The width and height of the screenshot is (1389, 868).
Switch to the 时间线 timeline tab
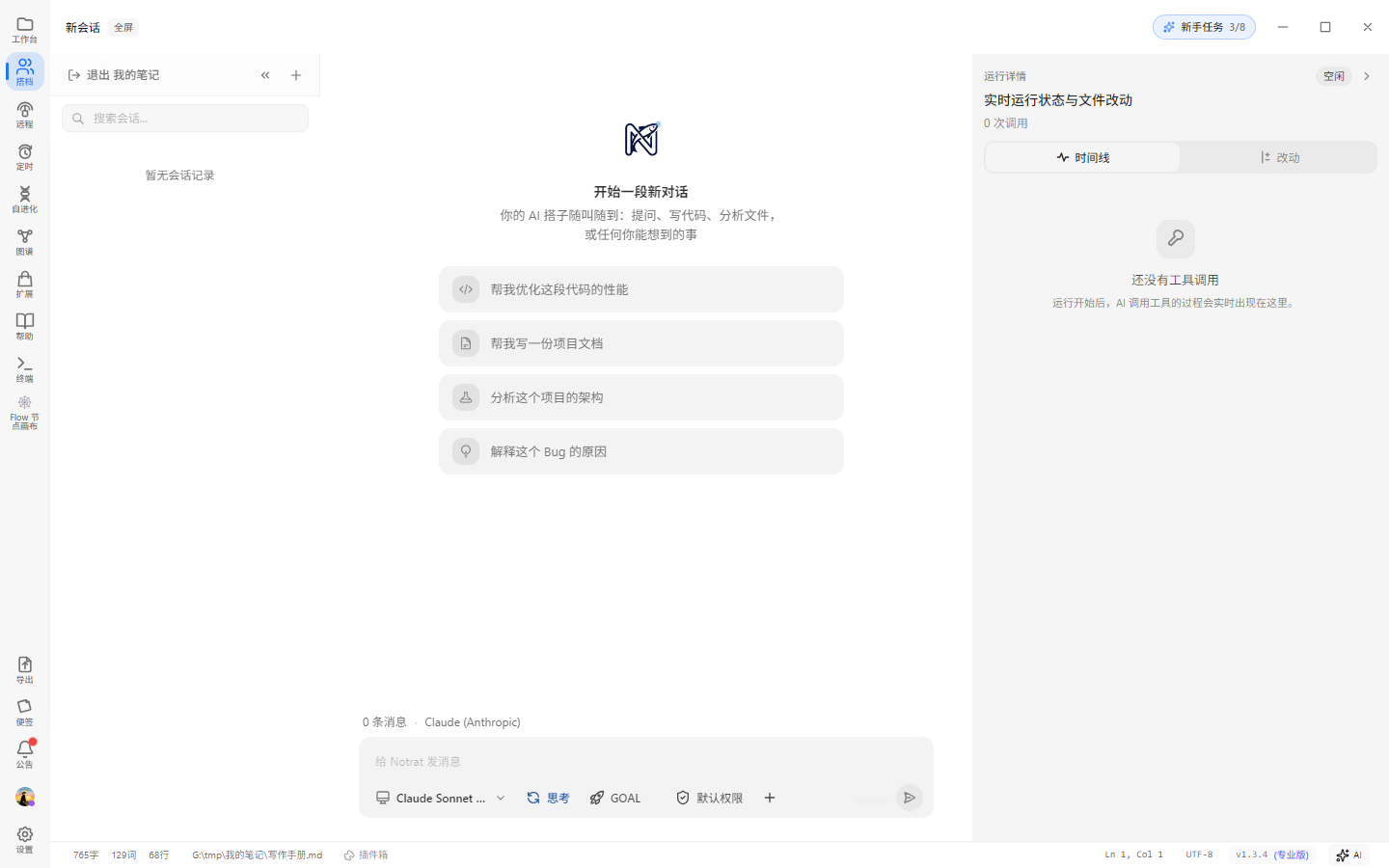click(x=1082, y=157)
